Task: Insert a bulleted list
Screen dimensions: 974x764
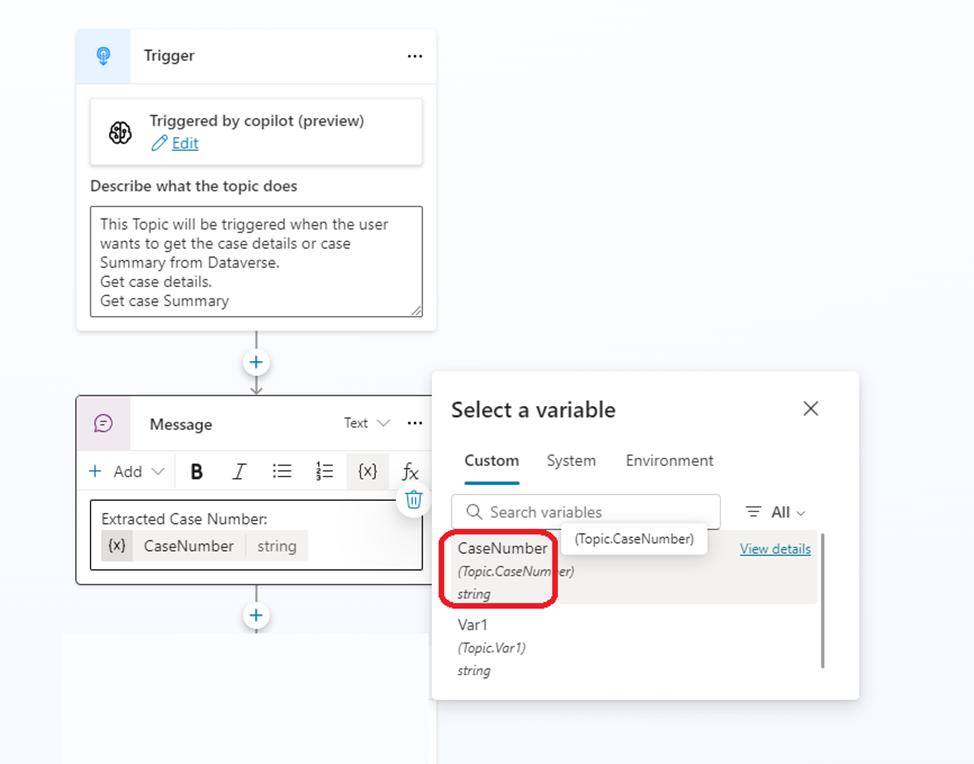Action: (282, 472)
